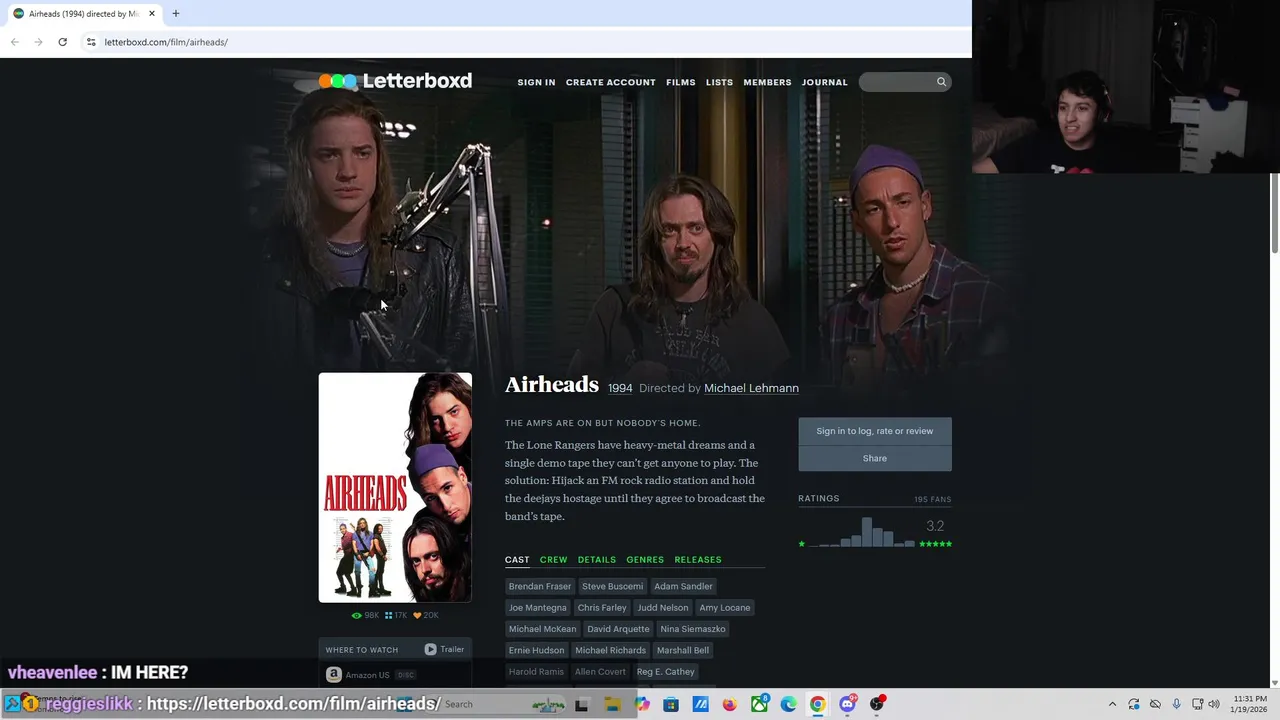Open Amy Locane's cast link

tap(725, 607)
